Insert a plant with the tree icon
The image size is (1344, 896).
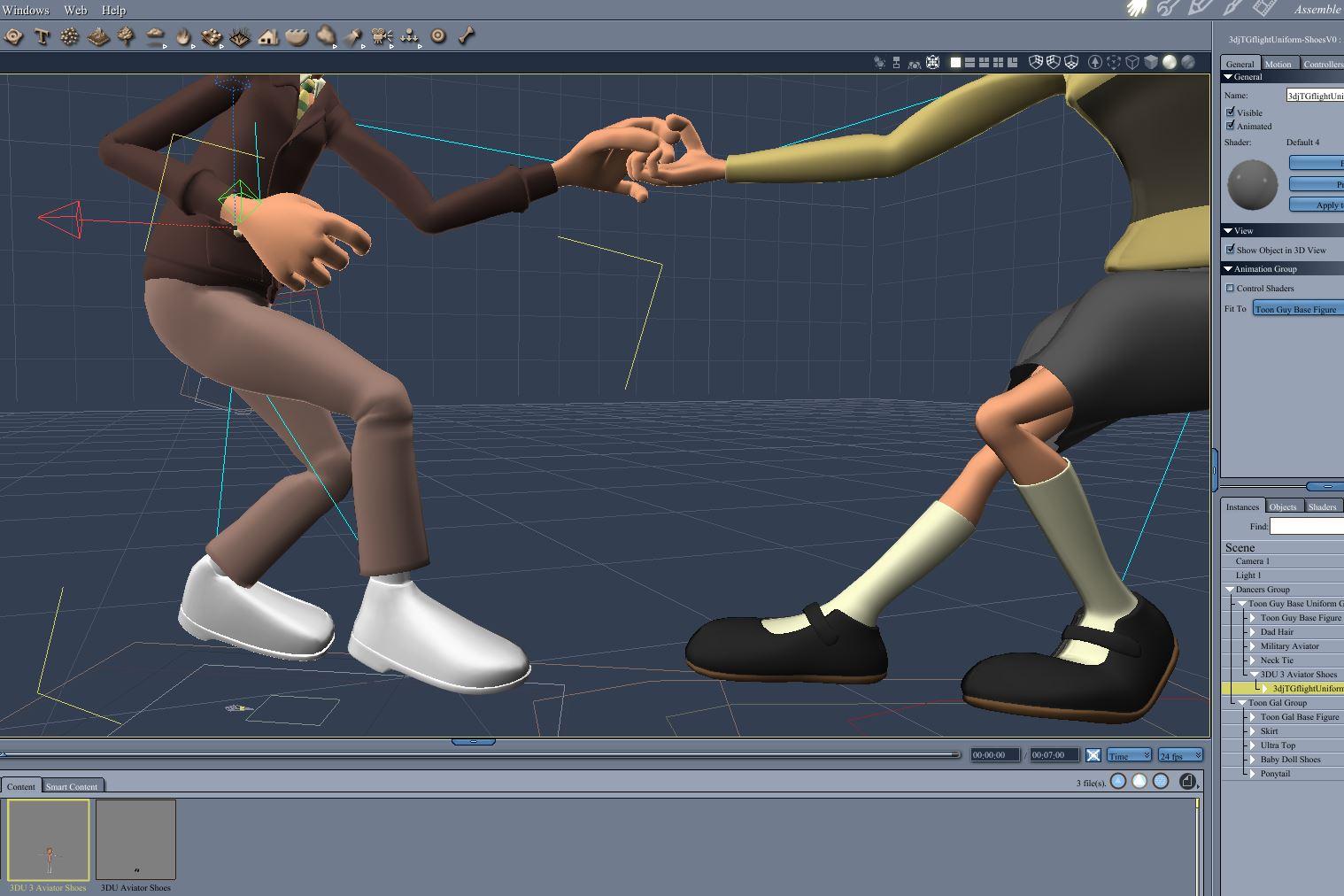tap(127, 36)
